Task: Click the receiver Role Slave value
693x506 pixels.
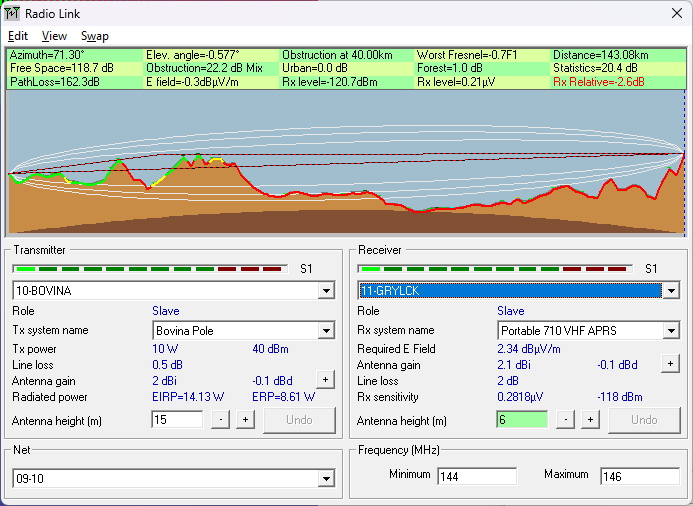Action: coord(510,311)
